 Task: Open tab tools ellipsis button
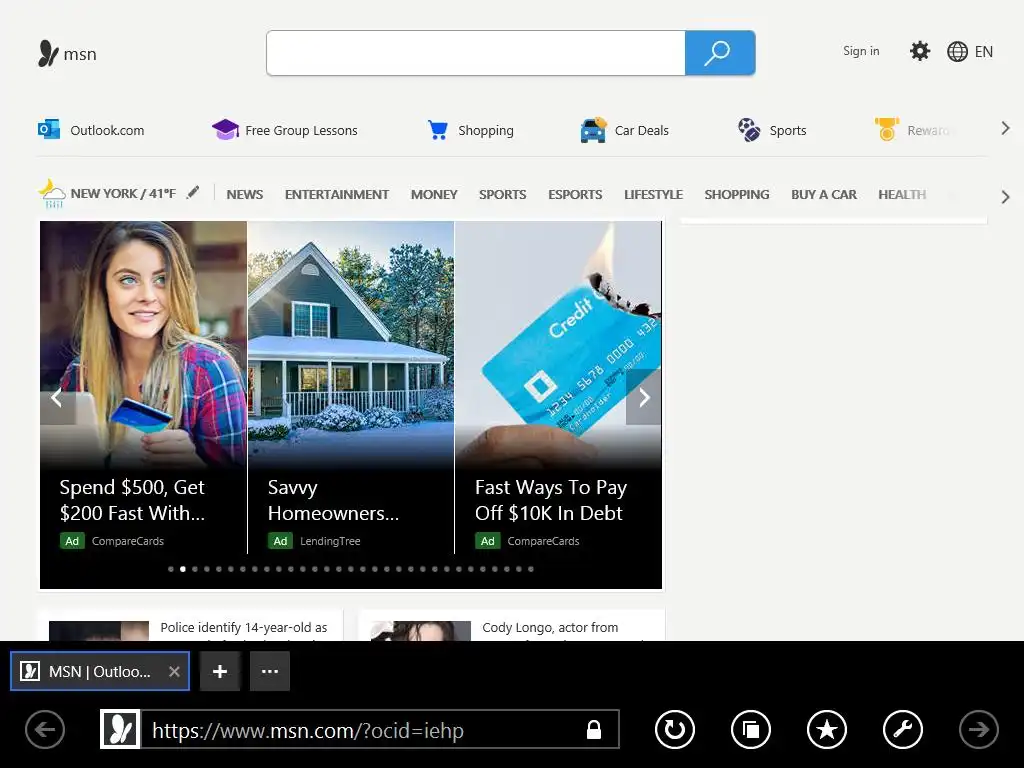[270, 671]
